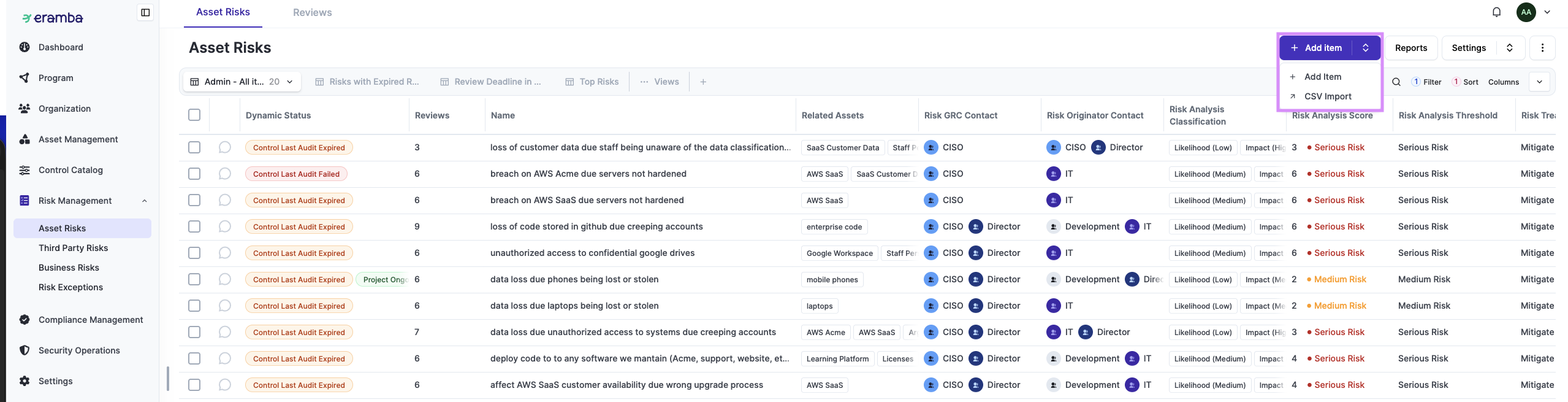Check the 'breach on AWS Acme' row checkbox
The width and height of the screenshot is (1568, 402).
coord(194,174)
